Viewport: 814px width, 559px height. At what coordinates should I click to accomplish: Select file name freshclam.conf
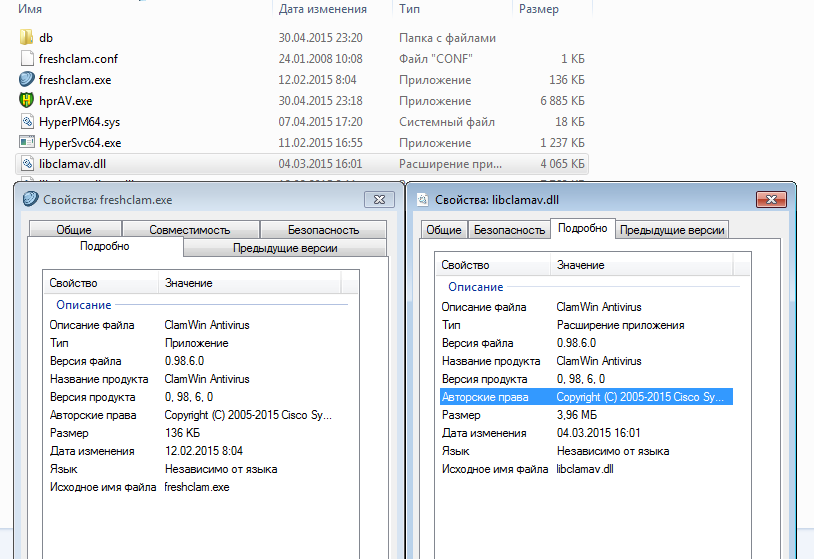tap(78, 59)
